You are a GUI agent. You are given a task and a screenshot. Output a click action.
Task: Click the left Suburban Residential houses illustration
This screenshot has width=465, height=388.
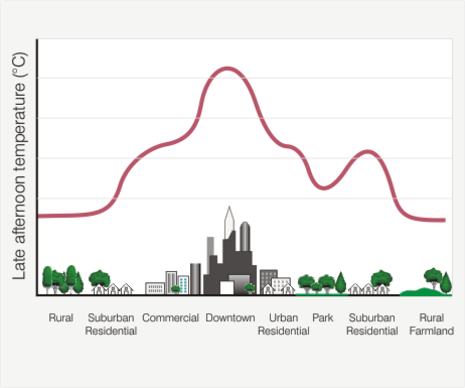(111, 282)
